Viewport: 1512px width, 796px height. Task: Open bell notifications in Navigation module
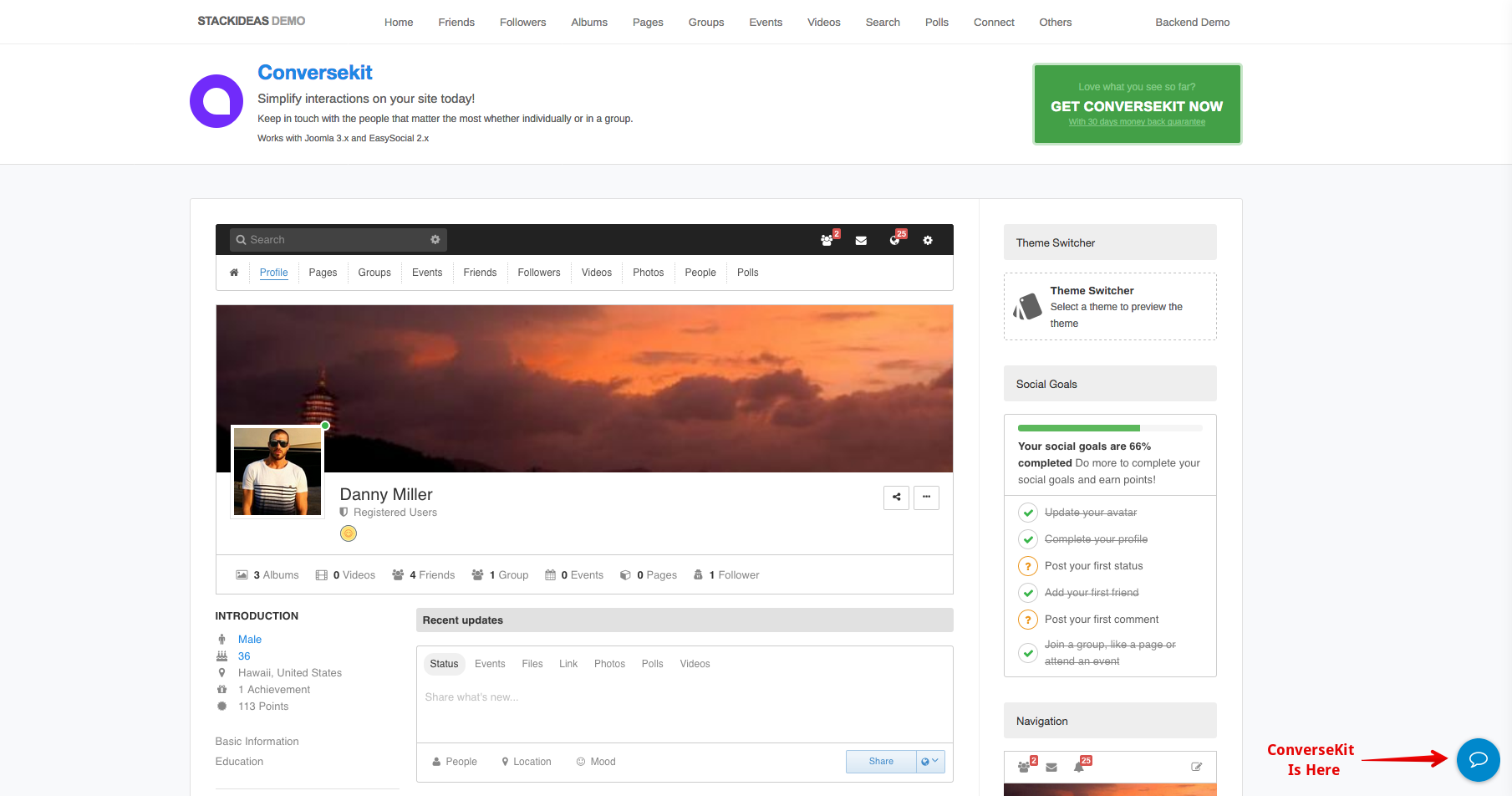pyautogui.click(x=1080, y=767)
